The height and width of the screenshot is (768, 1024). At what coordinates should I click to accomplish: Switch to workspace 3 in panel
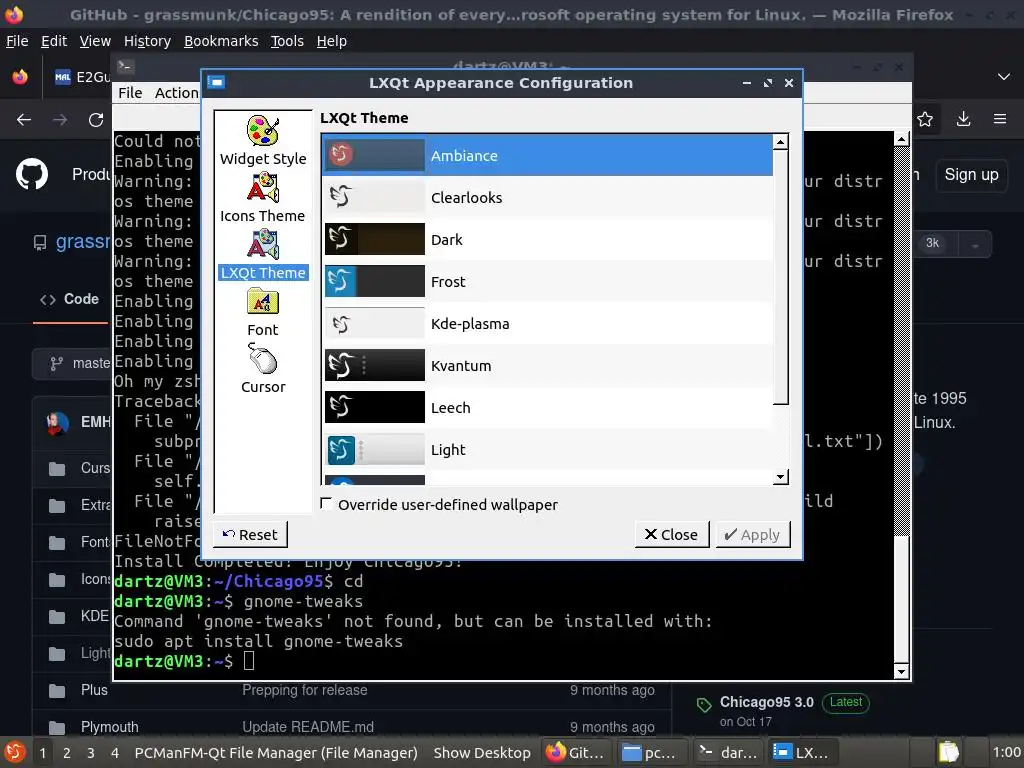[x=91, y=753]
